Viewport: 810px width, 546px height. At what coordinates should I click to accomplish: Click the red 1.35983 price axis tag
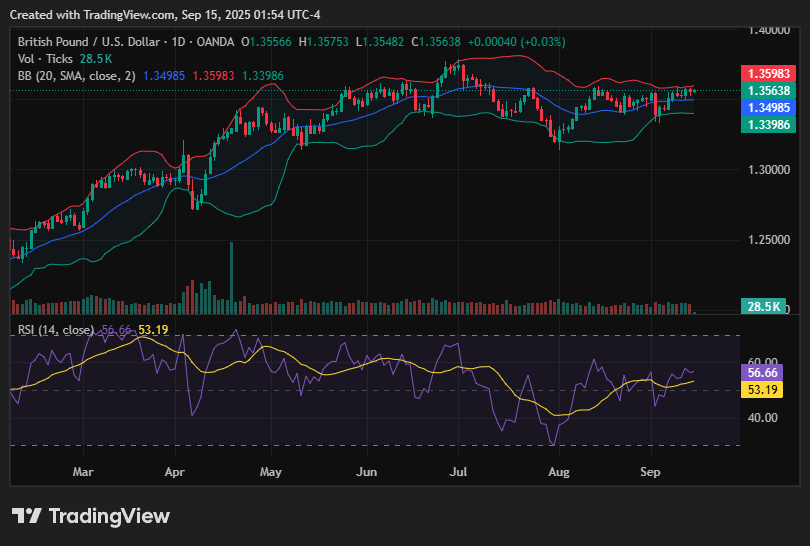[768, 74]
